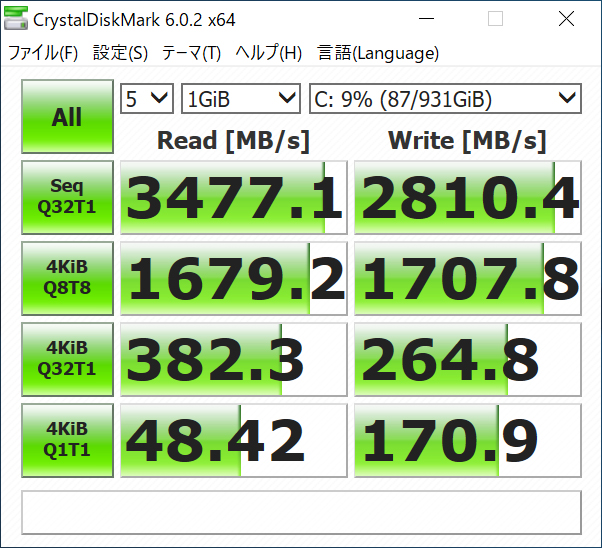
Task: Run all benchmarks with All button
Action: click(67, 116)
